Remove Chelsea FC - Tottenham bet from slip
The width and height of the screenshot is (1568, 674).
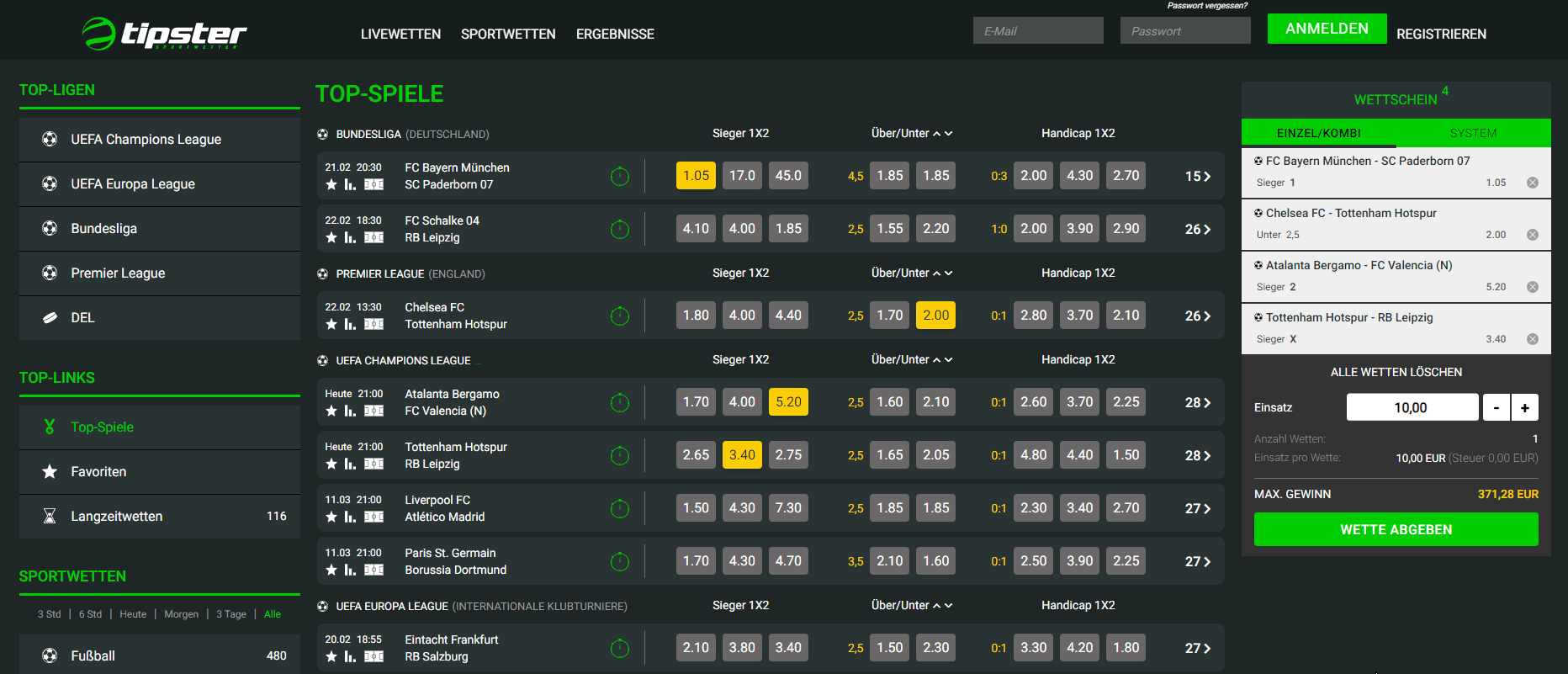(1533, 235)
